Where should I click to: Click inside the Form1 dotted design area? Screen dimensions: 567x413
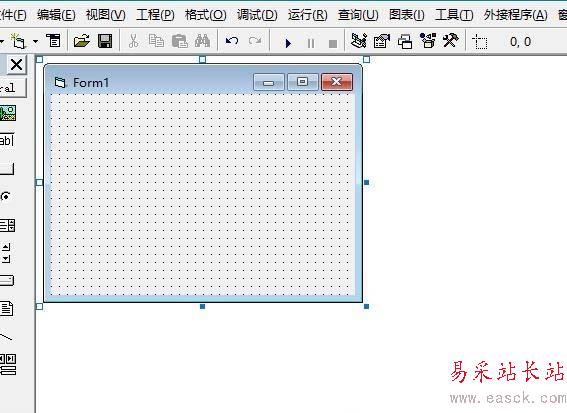pyautogui.click(x=202, y=195)
